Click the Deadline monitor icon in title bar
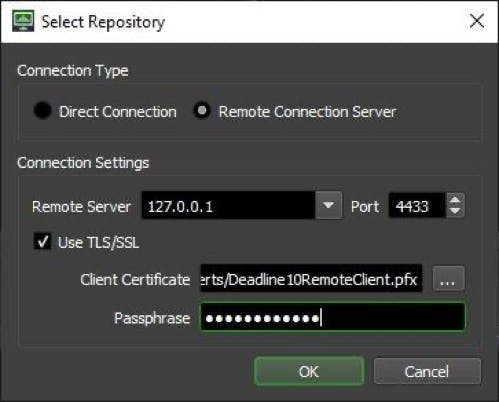 [23, 21]
